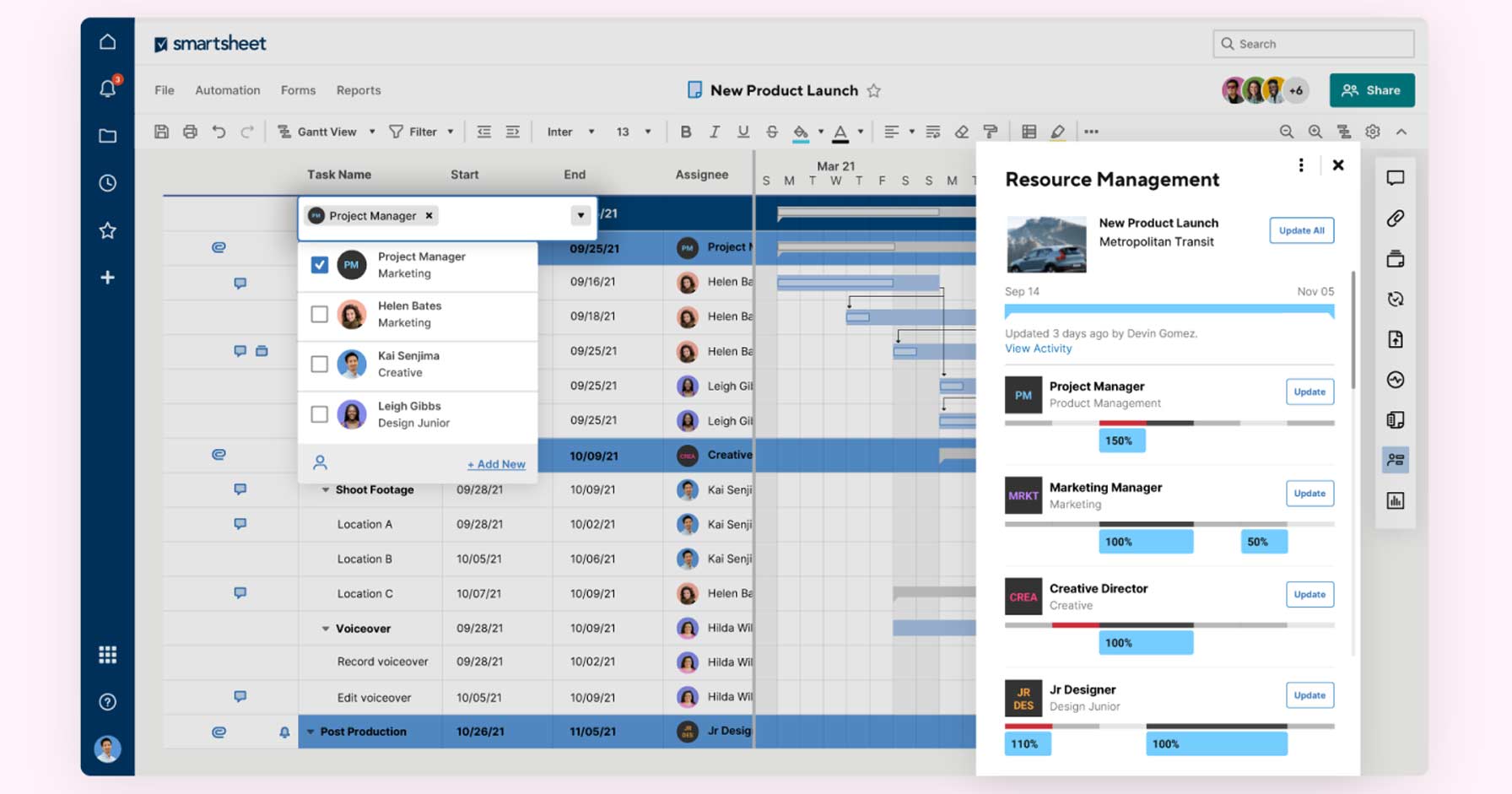The width and height of the screenshot is (1512, 794).
Task: Click the Print icon in toolbar
Action: coord(190,132)
